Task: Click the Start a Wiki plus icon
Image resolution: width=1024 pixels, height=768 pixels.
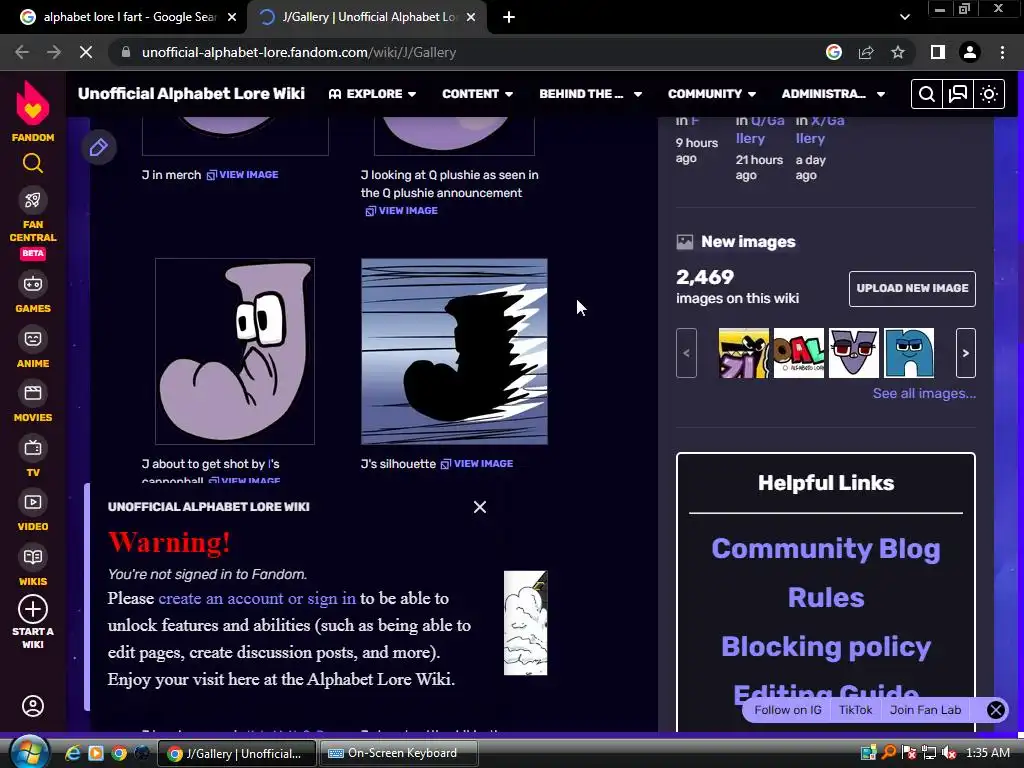Action: [33, 609]
